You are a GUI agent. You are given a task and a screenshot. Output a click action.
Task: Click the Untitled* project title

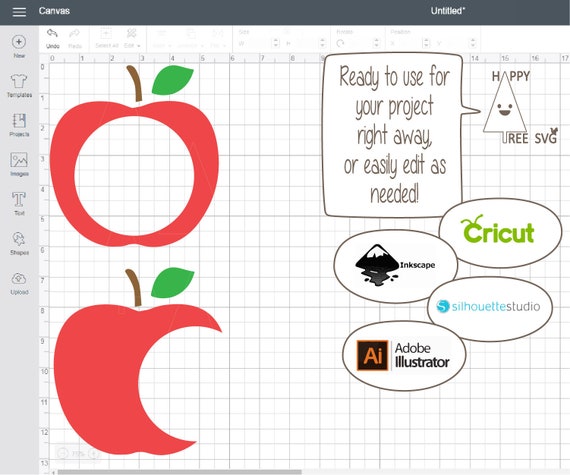click(x=447, y=11)
